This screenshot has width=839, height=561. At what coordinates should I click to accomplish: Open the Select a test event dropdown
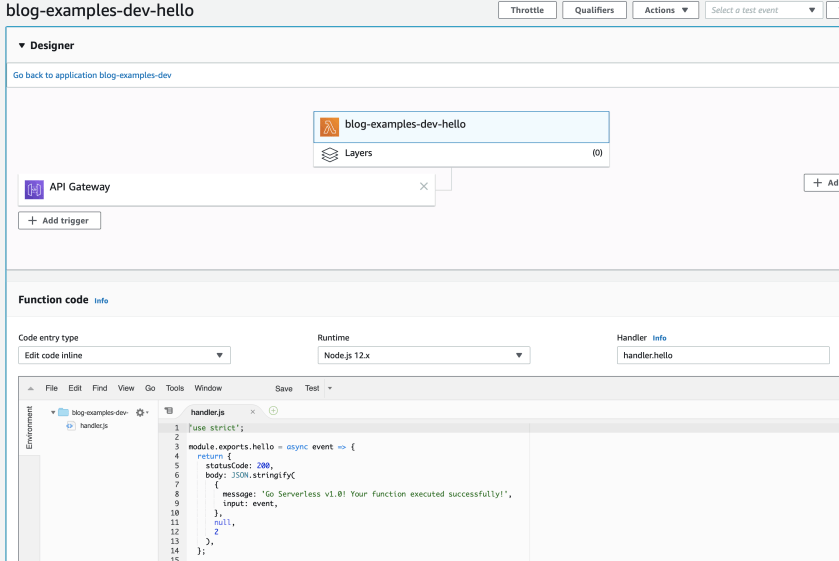764,10
